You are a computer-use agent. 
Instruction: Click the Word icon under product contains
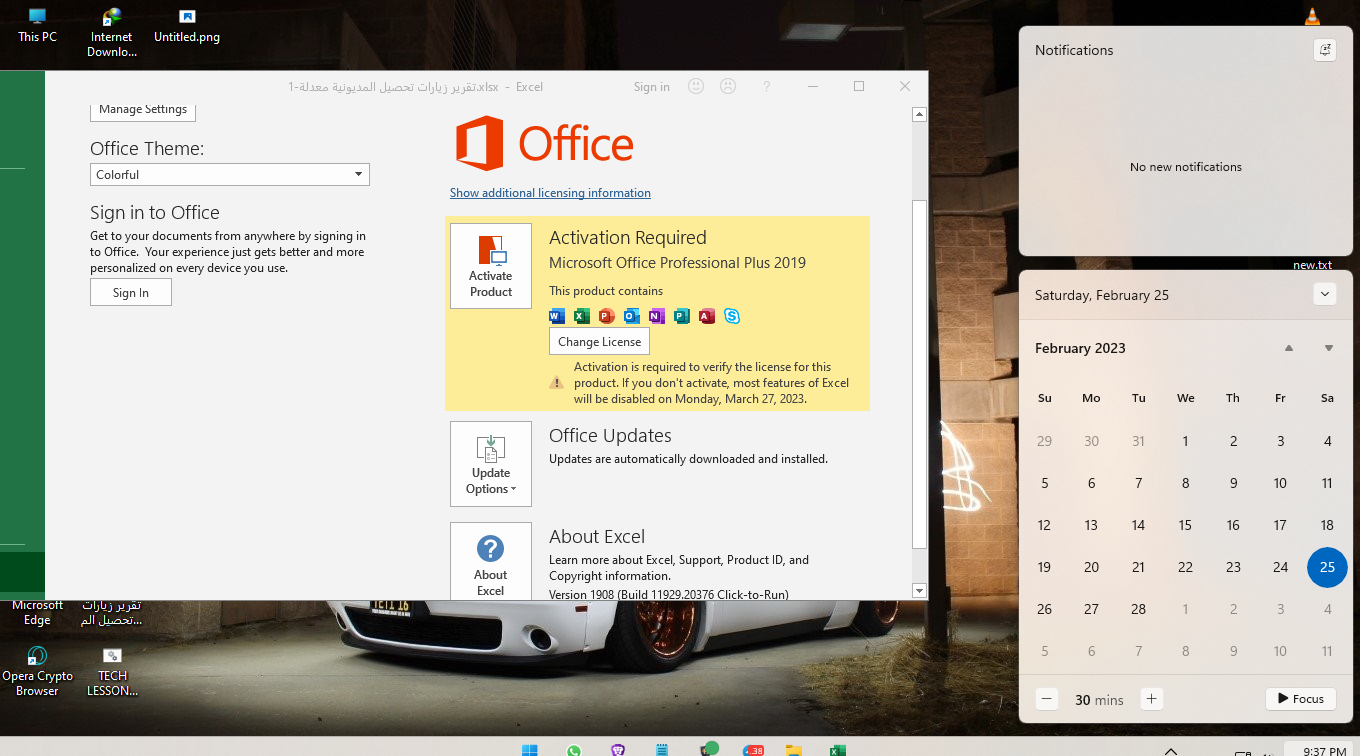[557, 316]
